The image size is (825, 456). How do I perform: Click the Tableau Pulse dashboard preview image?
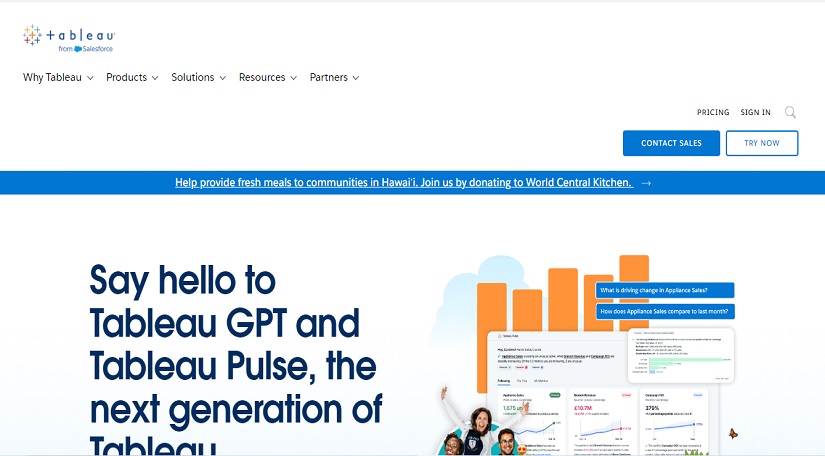602,392
